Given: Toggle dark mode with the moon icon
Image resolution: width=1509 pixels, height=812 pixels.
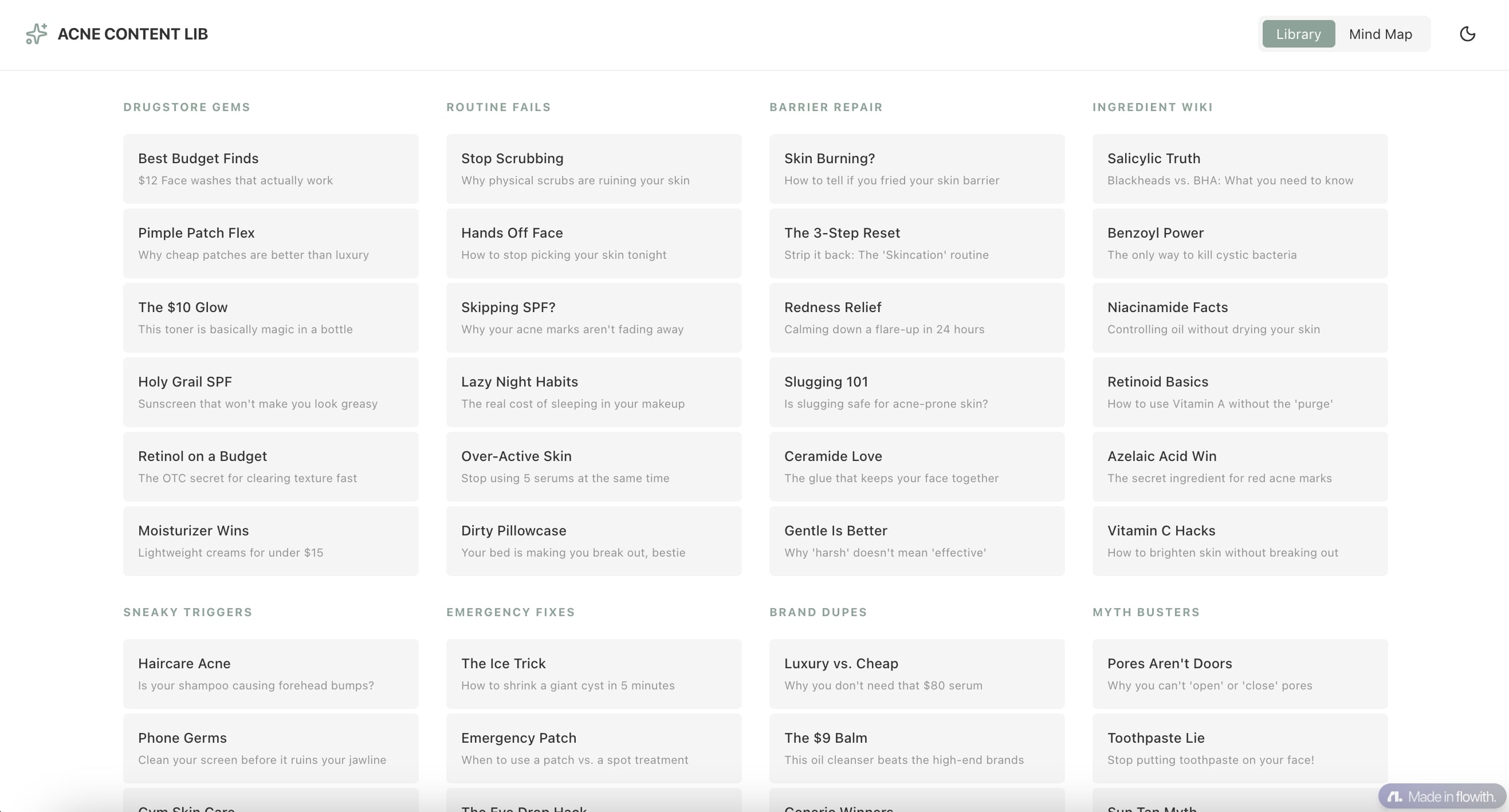Looking at the screenshot, I should [x=1467, y=34].
